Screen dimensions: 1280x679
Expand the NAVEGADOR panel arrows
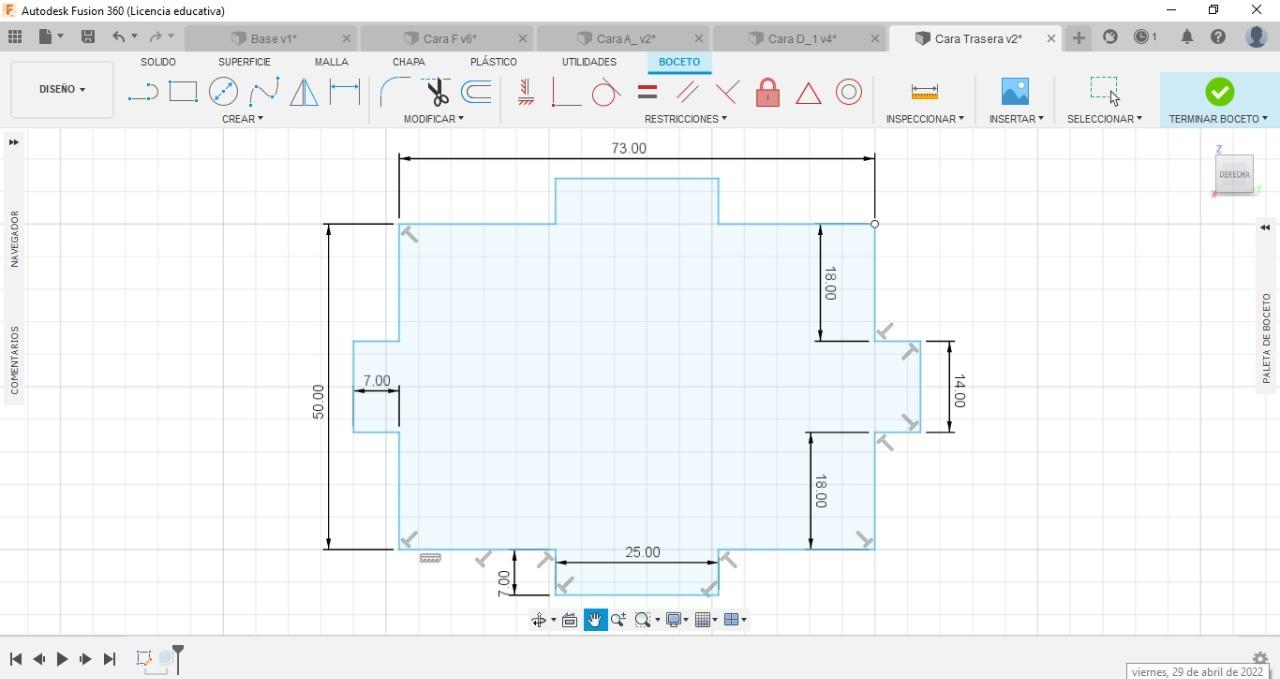tap(14, 142)
